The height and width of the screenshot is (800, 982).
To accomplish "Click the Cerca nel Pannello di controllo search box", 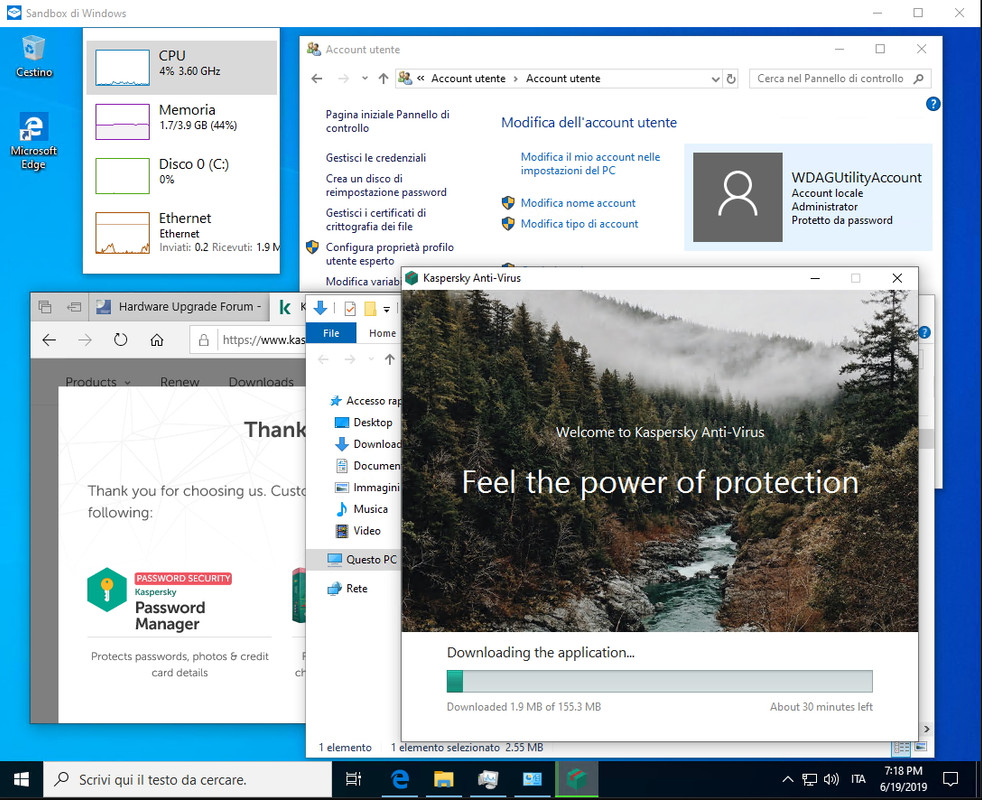I will pos(840,79).
